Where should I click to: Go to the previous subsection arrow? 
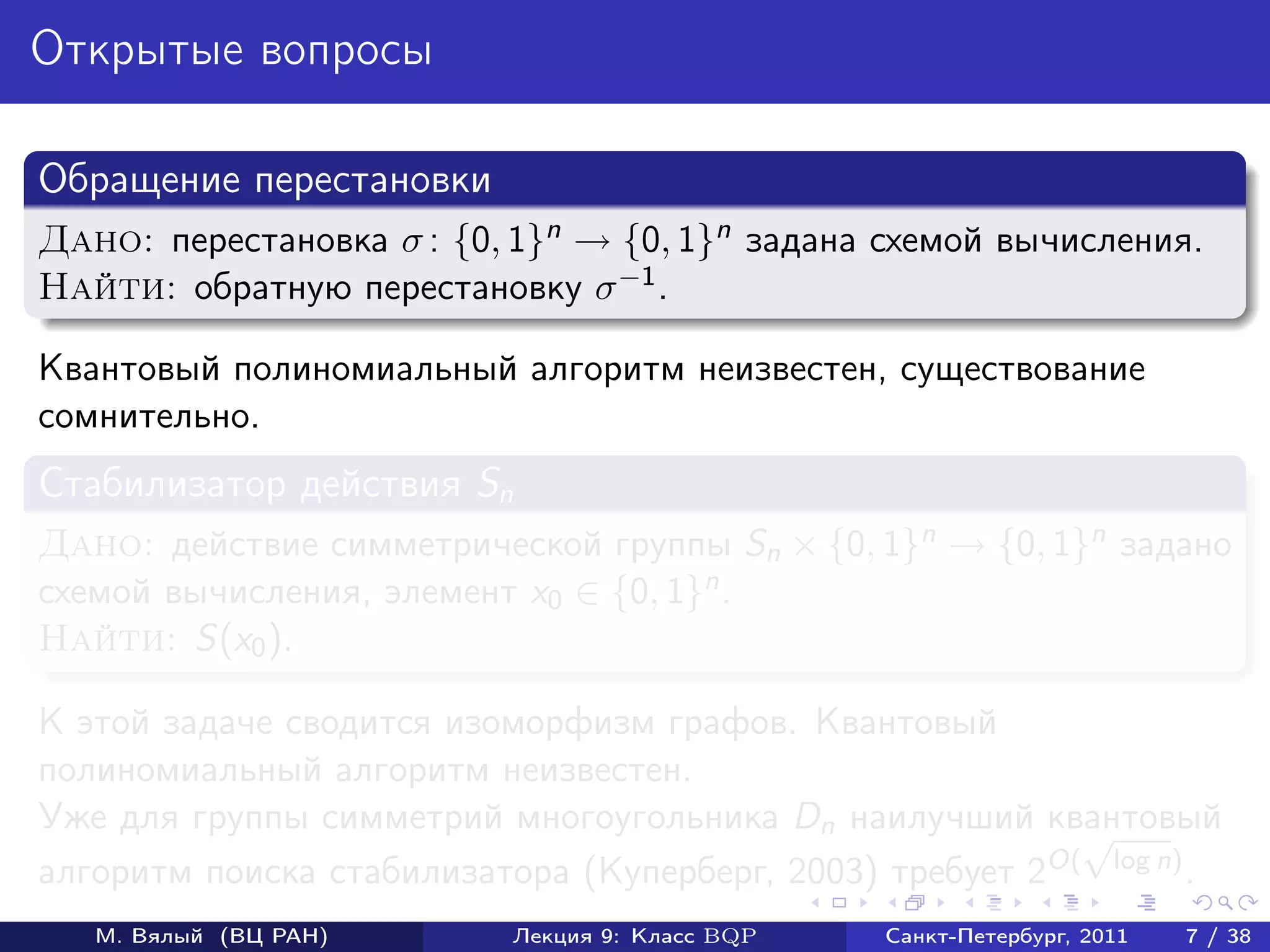(x=970, y=902)
